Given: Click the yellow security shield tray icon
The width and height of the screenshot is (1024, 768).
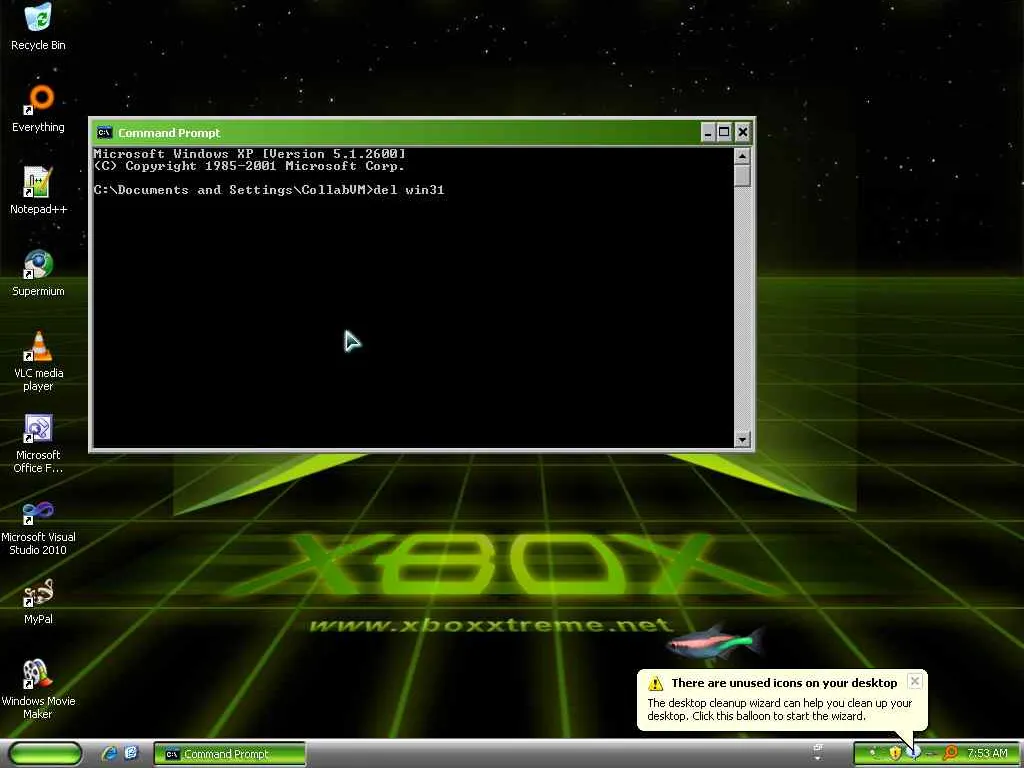Looking at the screenshot, I should (x=895, y=753).
